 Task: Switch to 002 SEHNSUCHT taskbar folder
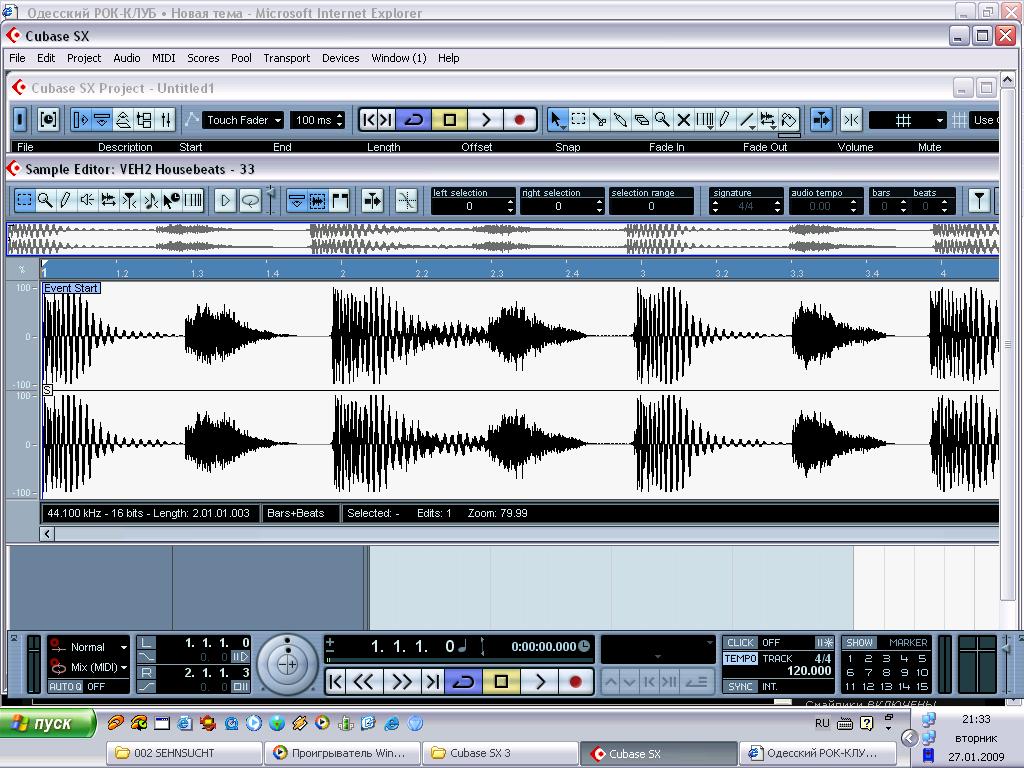[184, 753]
